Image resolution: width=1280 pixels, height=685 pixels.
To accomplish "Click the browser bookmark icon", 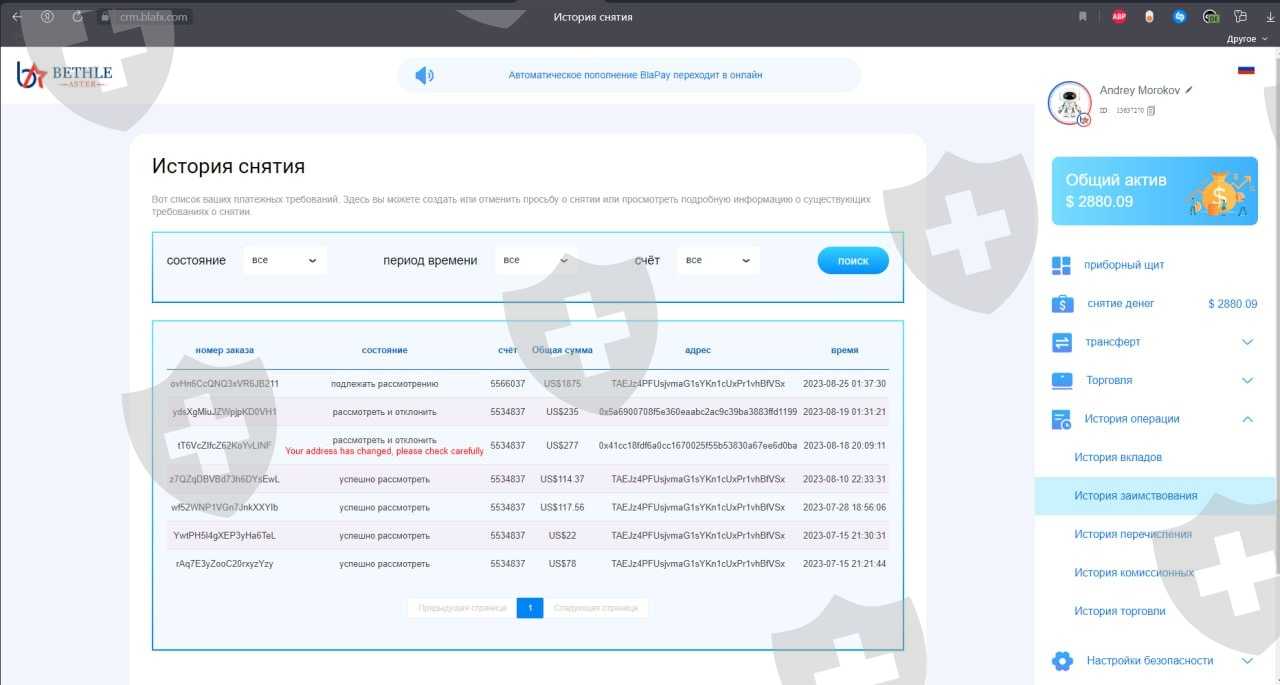I will [x=1082, y=16].
